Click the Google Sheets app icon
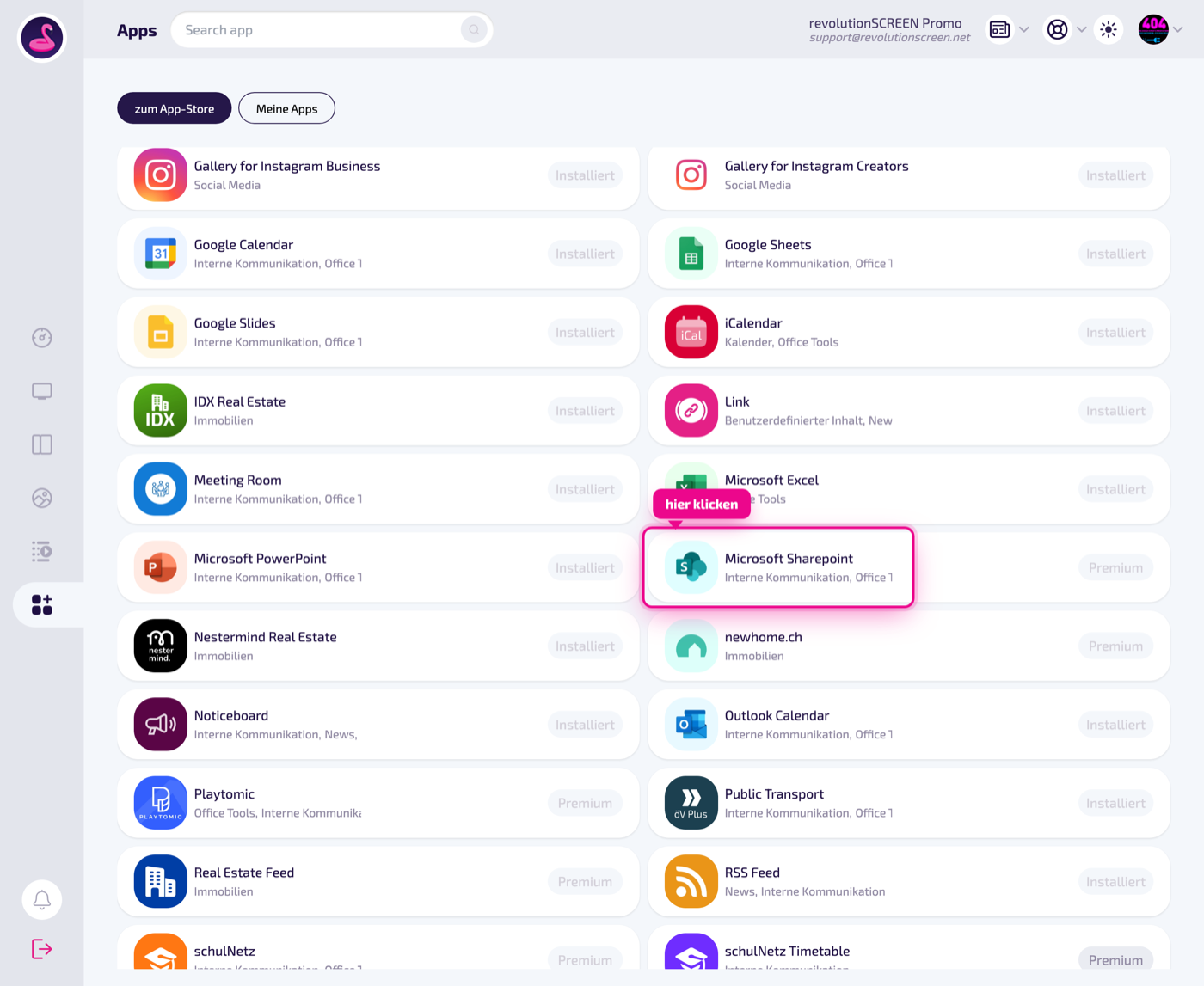1204x986 pixels. pos(691,254)
